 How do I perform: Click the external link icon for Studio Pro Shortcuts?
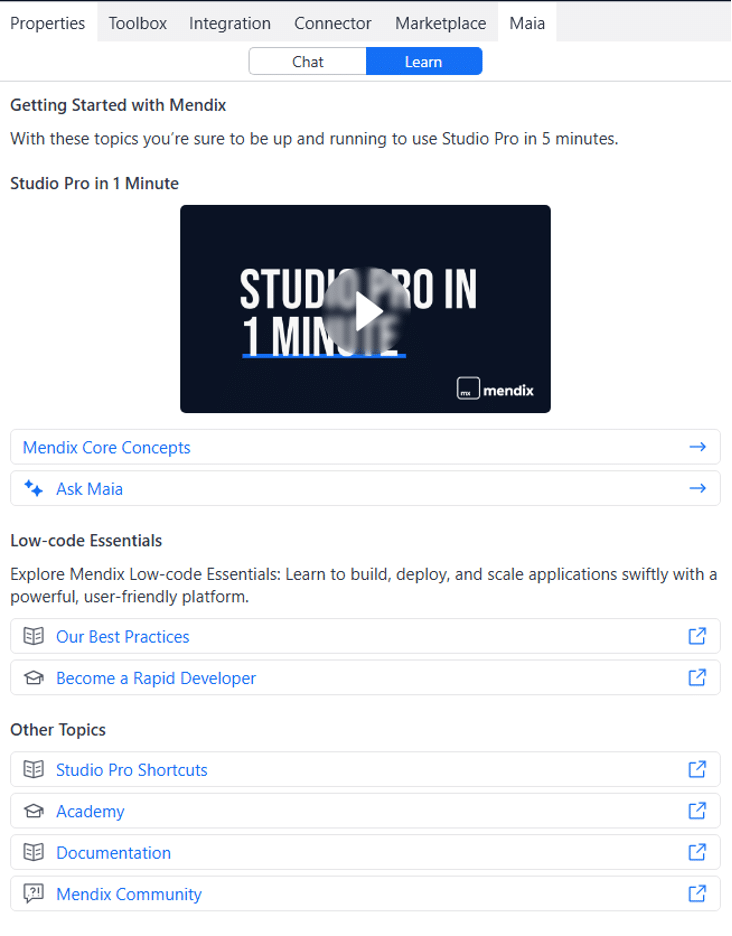(698, 769)
